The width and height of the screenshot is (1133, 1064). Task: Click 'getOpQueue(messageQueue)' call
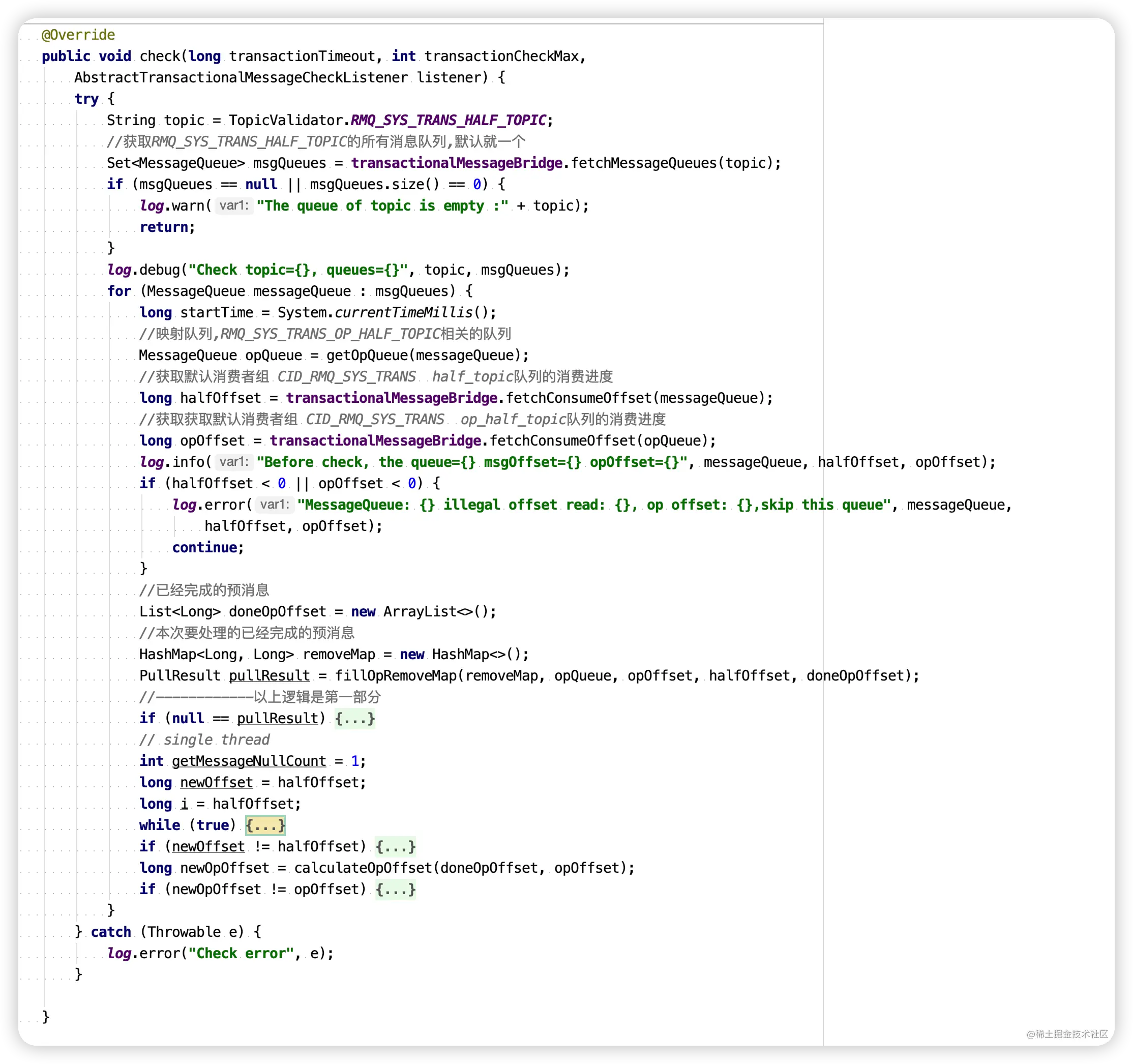point(424,355)
